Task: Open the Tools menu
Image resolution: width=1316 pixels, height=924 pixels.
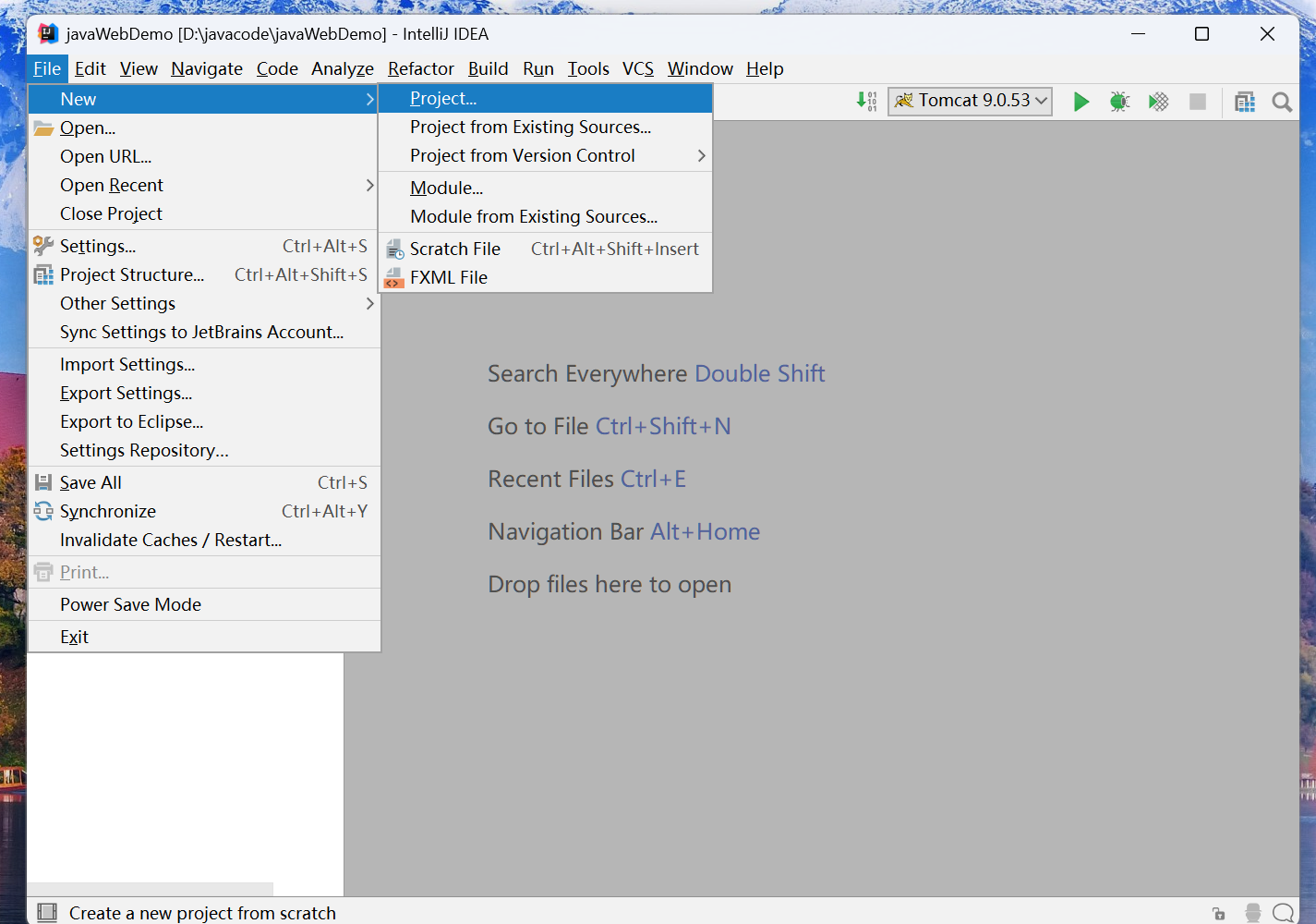Action: click(588, 68)
